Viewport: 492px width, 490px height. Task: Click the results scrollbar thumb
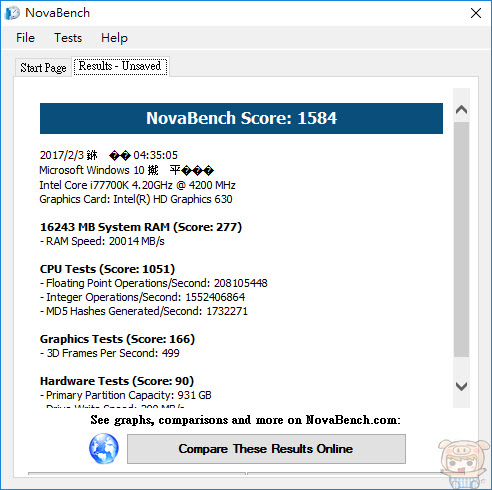[461, 239]
